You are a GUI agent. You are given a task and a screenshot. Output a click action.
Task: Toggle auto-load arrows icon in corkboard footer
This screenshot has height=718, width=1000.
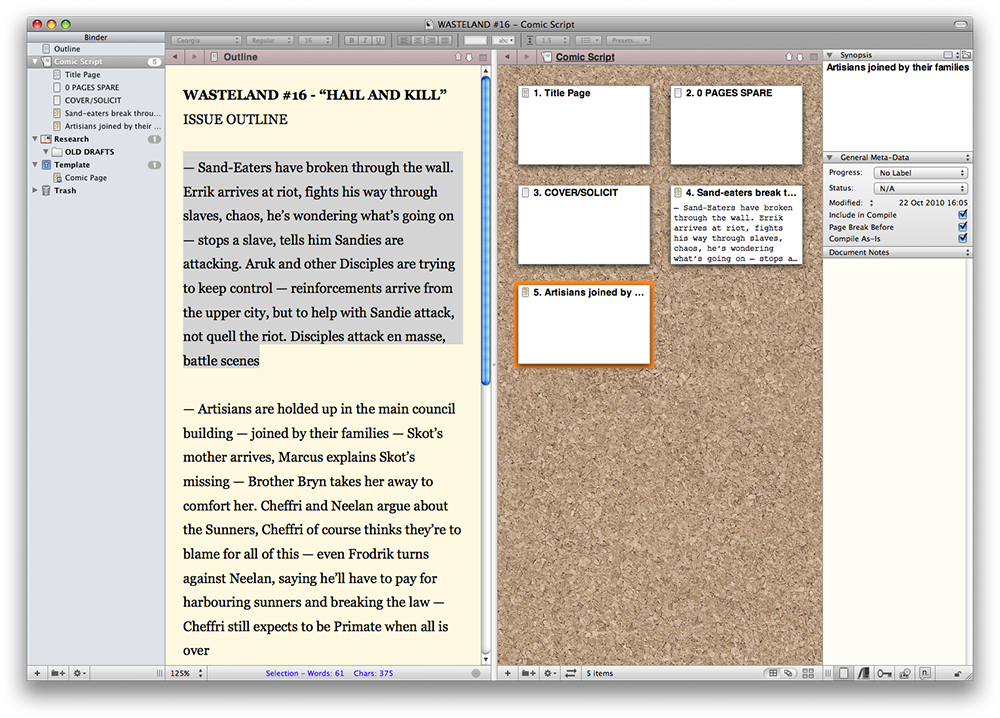click(x=571, y=674)
